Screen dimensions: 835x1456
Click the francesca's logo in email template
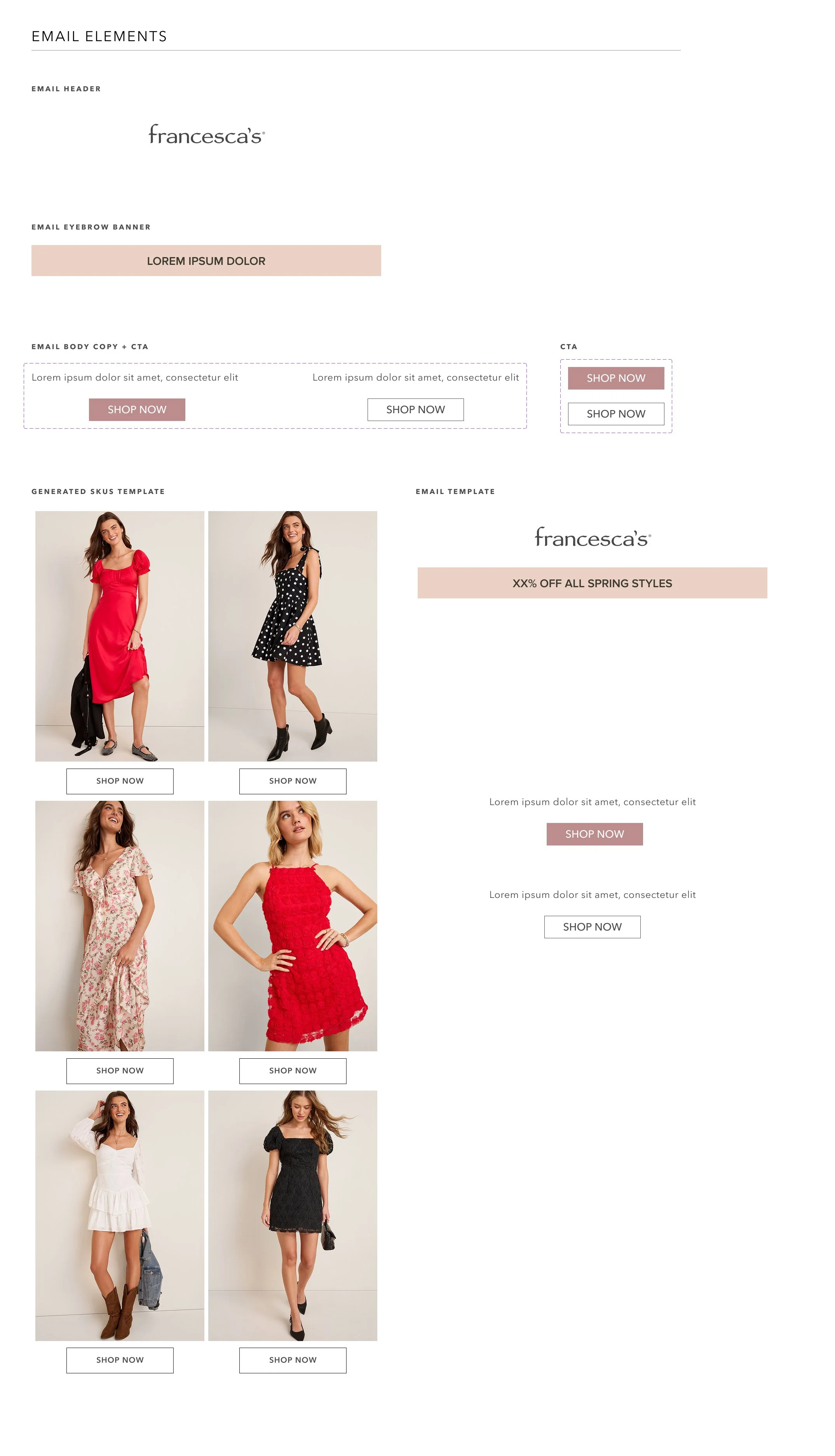pos(593,537)
